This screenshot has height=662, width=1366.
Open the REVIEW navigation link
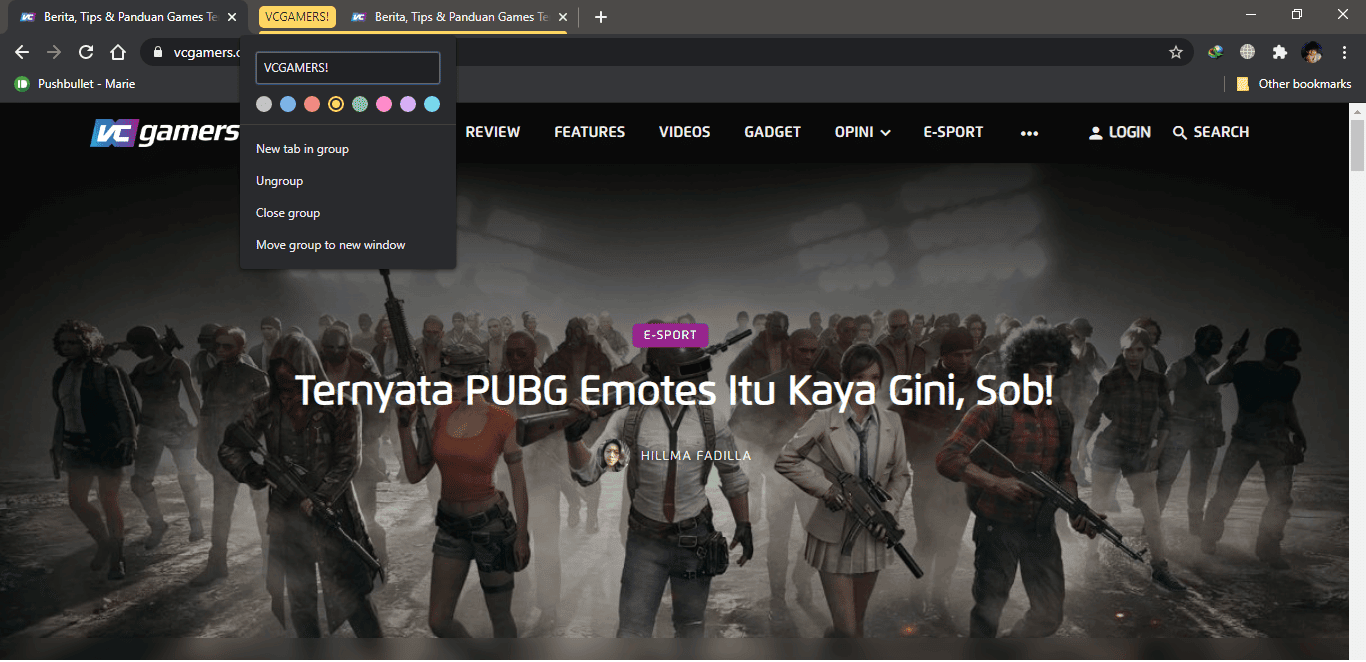coord(493,132)
